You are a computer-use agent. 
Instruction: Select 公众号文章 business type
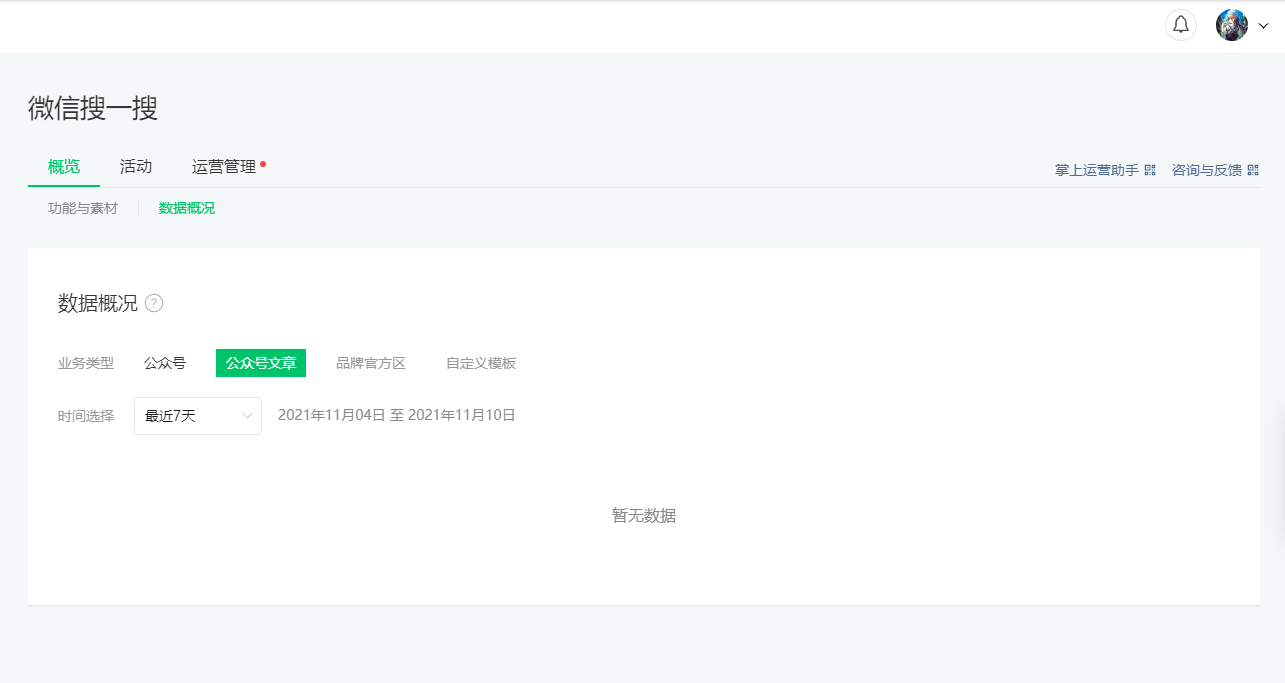261,363
